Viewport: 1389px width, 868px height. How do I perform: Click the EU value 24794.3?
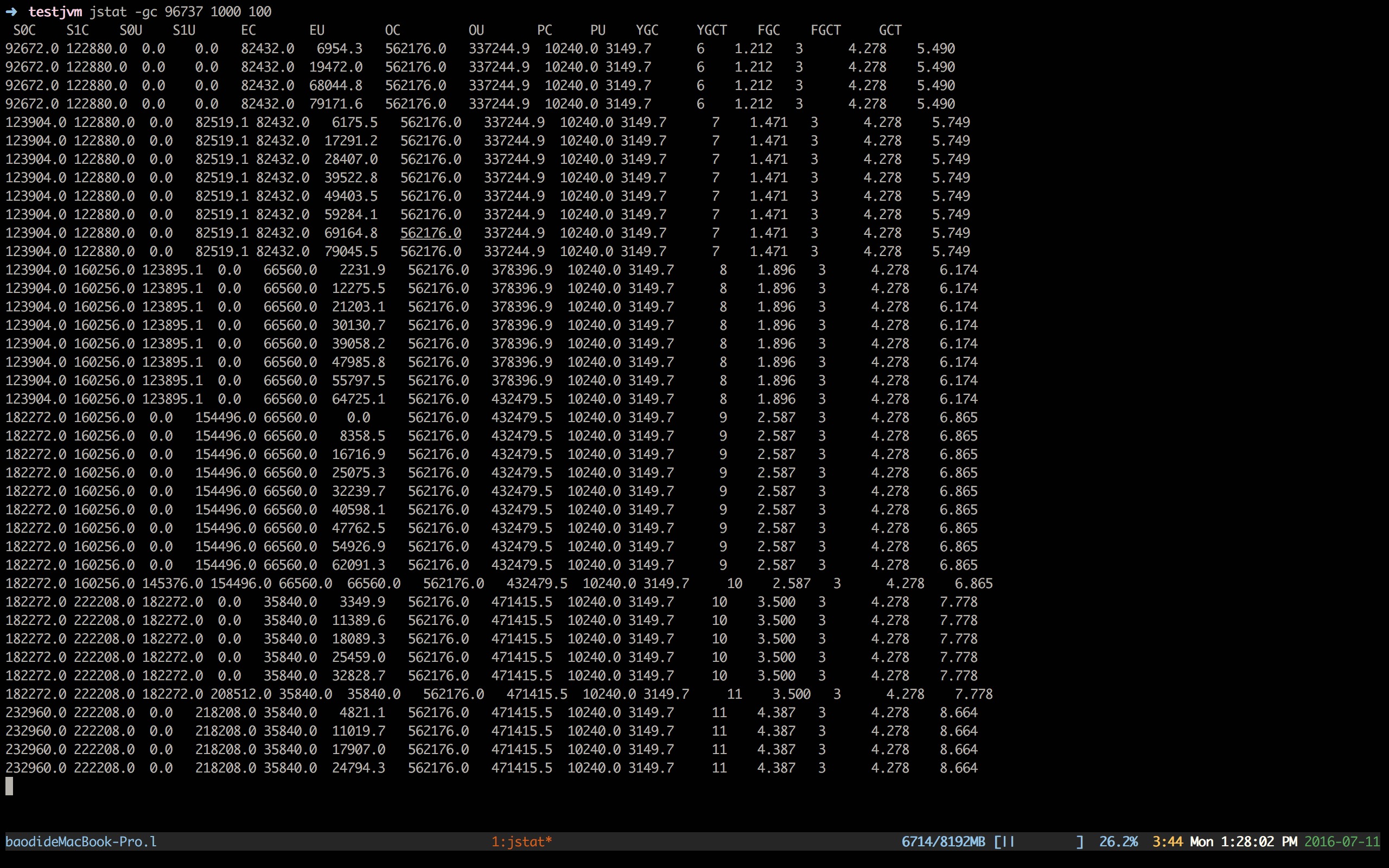359,768
